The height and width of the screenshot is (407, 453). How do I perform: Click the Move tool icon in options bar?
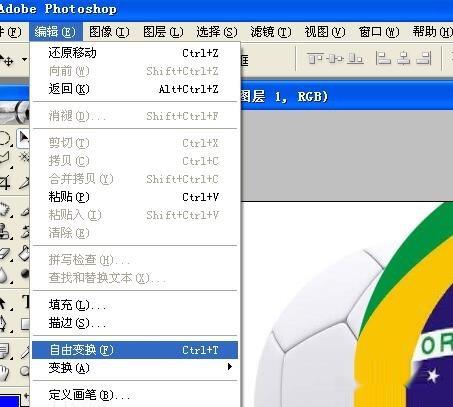coord(7,60)
